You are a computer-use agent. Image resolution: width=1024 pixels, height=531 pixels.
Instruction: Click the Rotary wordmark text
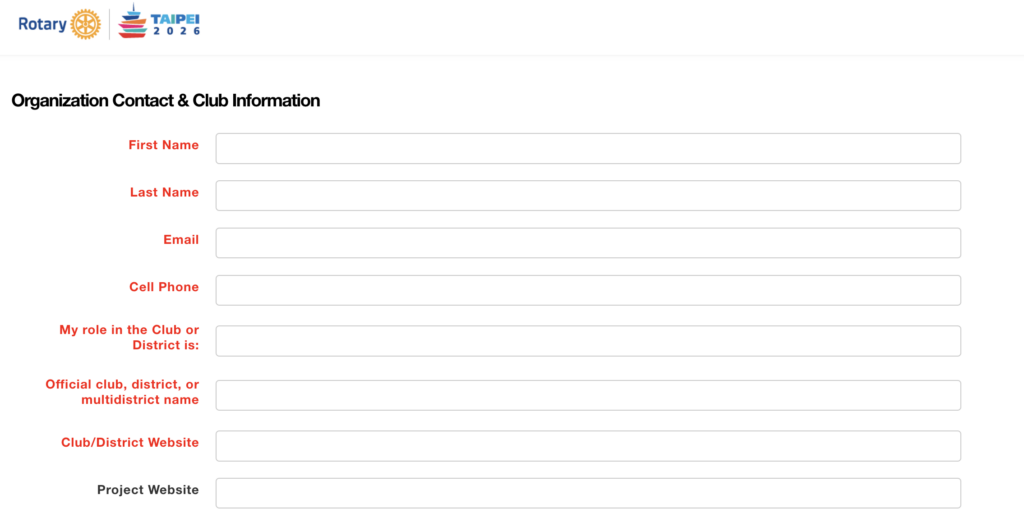[42, 24]
